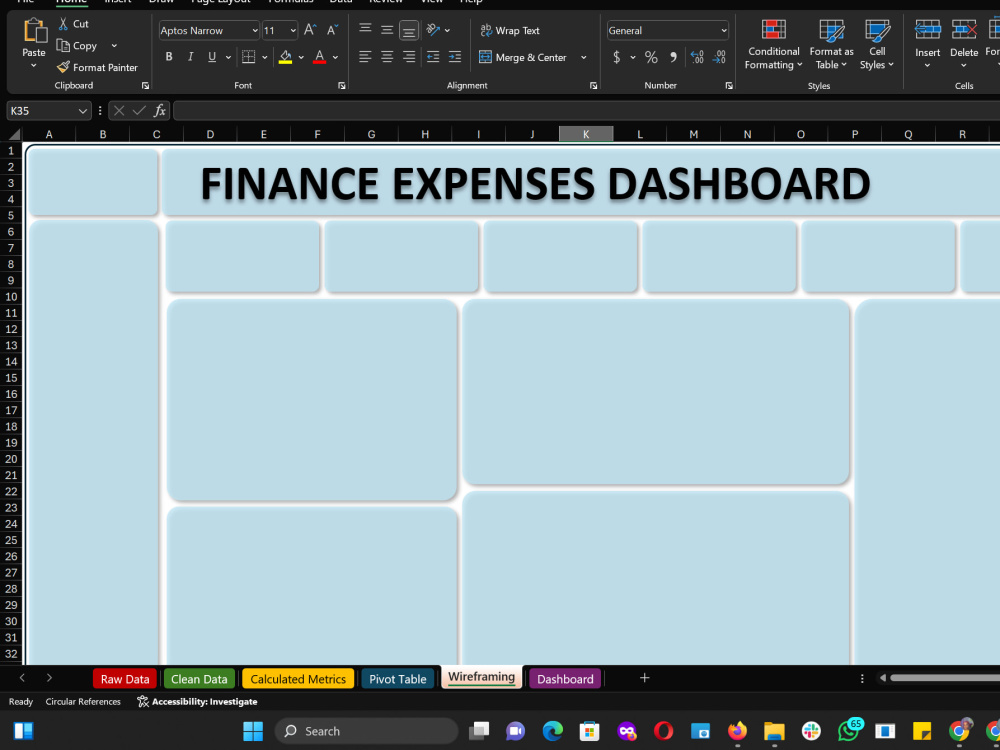Select all cells with corner triangle
1000x750 pixels.
(13, 134)
